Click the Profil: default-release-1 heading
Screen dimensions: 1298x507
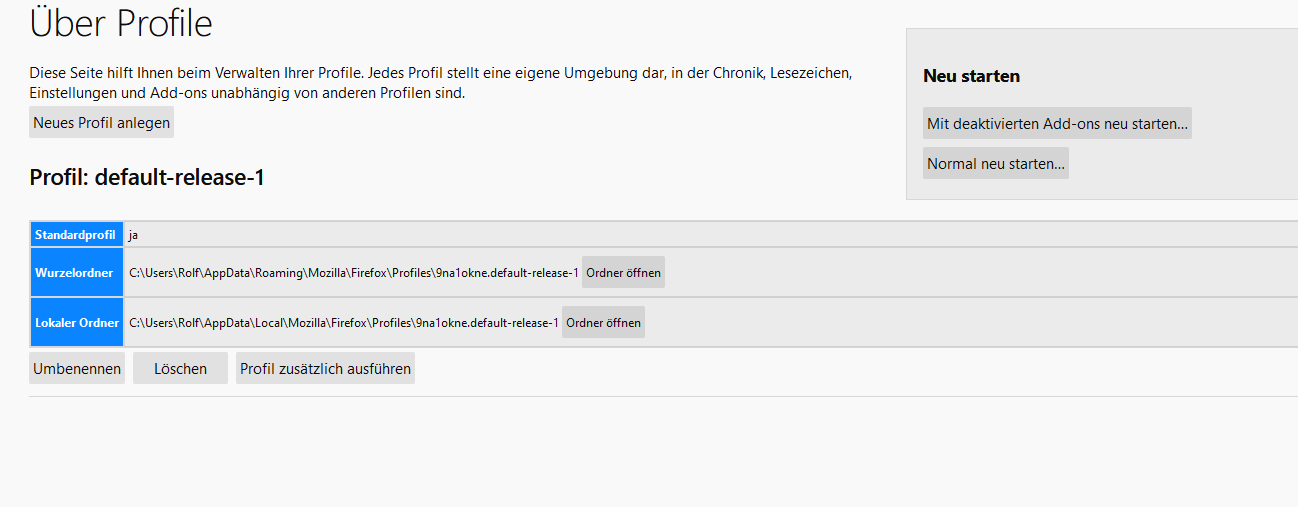point(147,178)
